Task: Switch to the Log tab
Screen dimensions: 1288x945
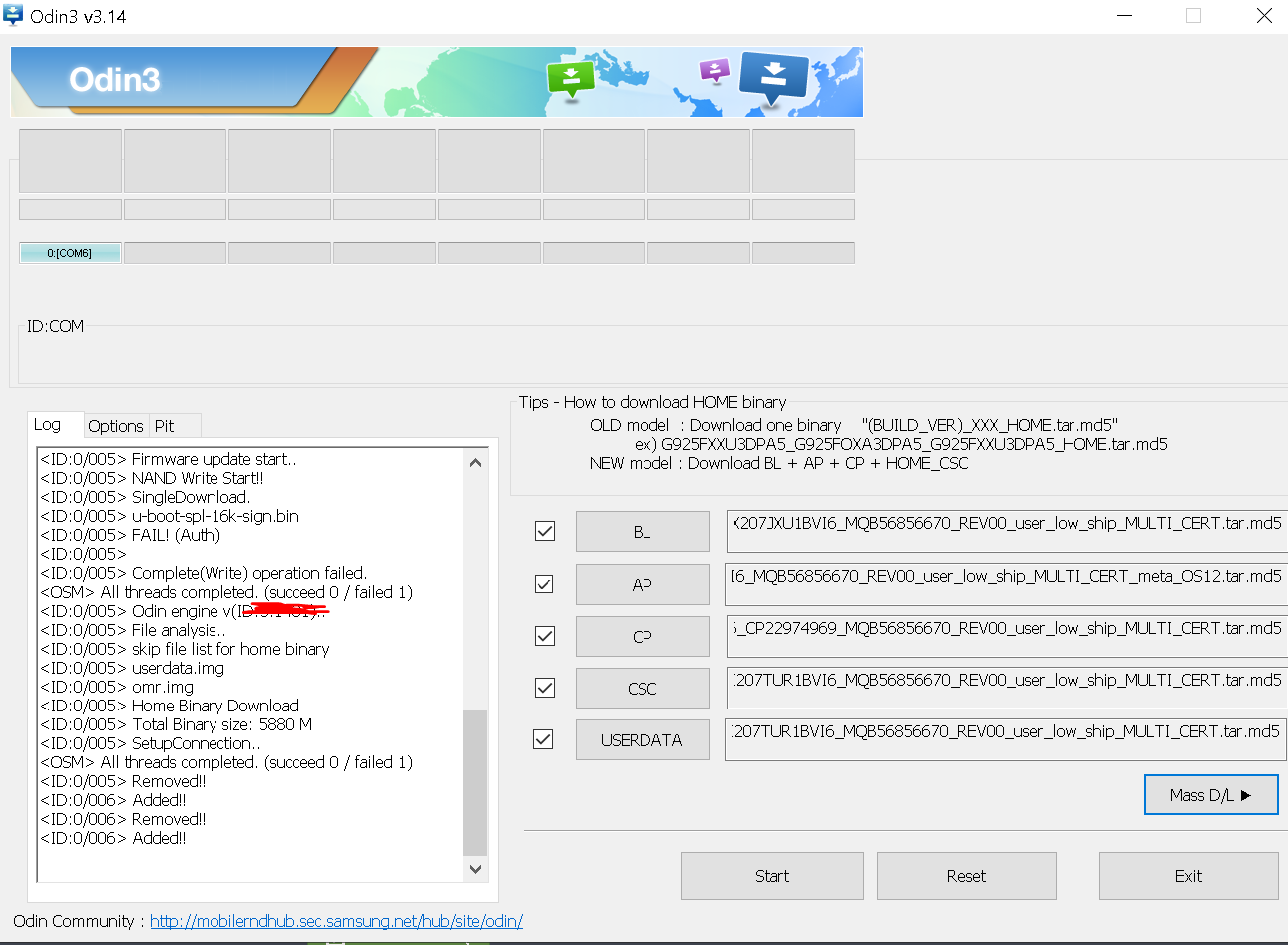Action: click(x=56, y=424)
